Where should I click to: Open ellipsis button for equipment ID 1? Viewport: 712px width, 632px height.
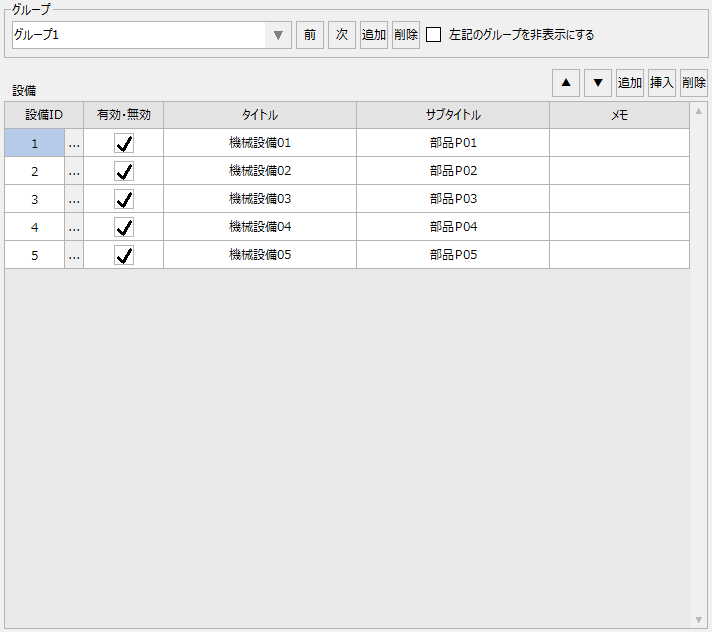click(x=74, y=144)
